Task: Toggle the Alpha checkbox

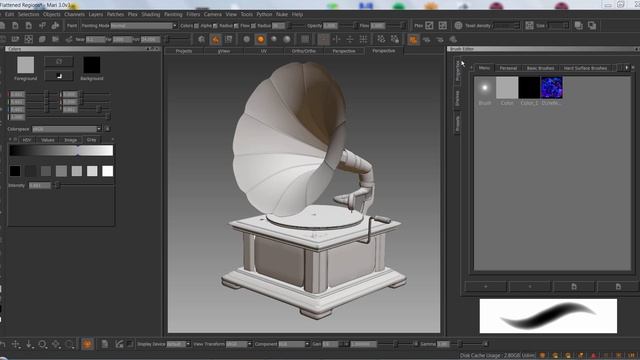Action: [x=215, y=26]
